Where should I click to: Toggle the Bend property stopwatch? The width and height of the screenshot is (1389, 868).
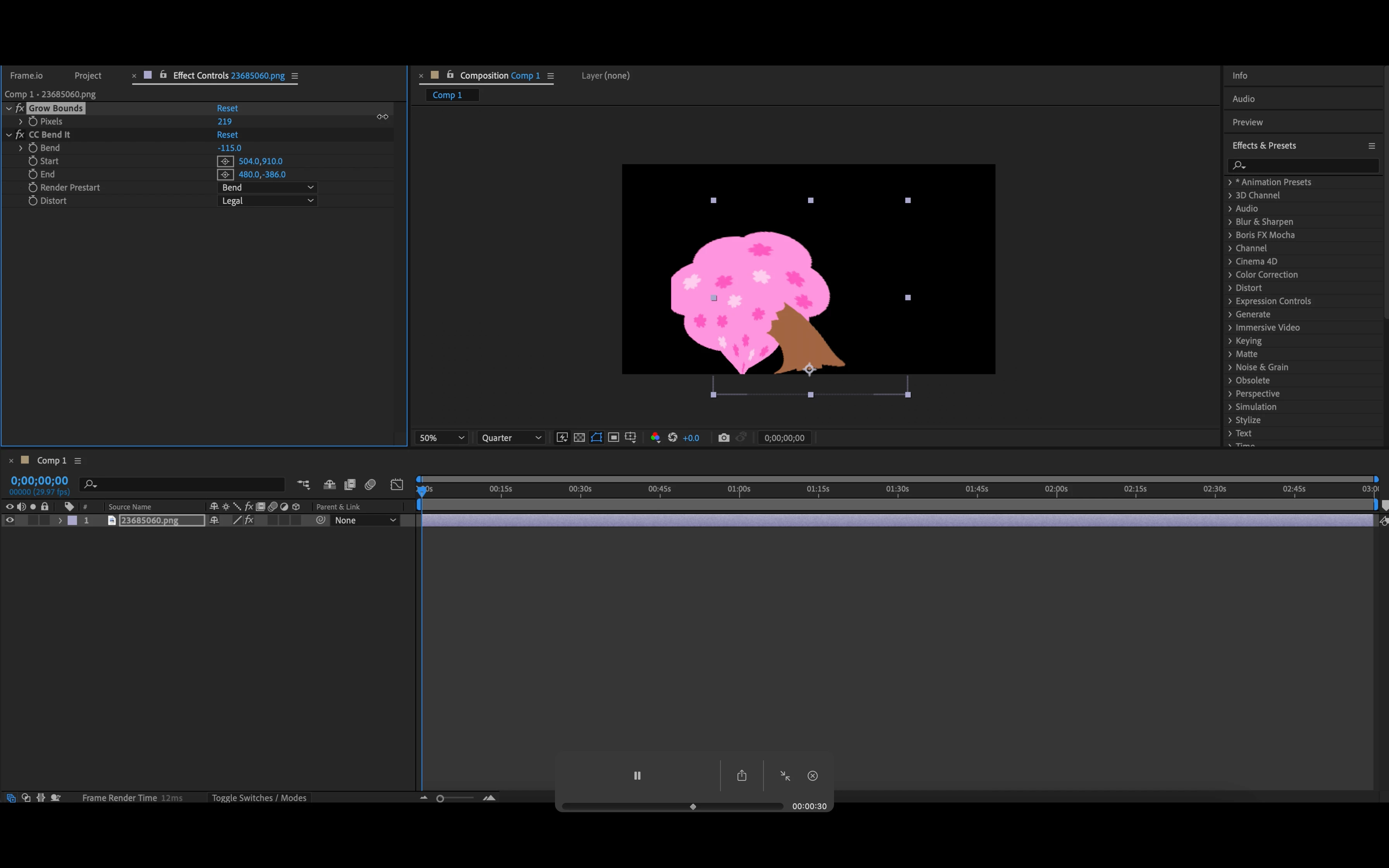[33, 148]
